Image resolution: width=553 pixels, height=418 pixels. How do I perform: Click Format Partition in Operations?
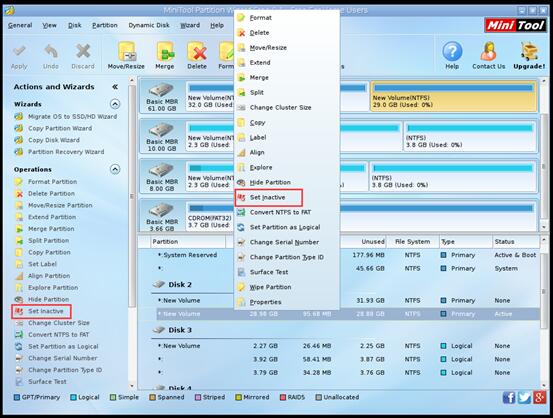[x=46, y=182]
